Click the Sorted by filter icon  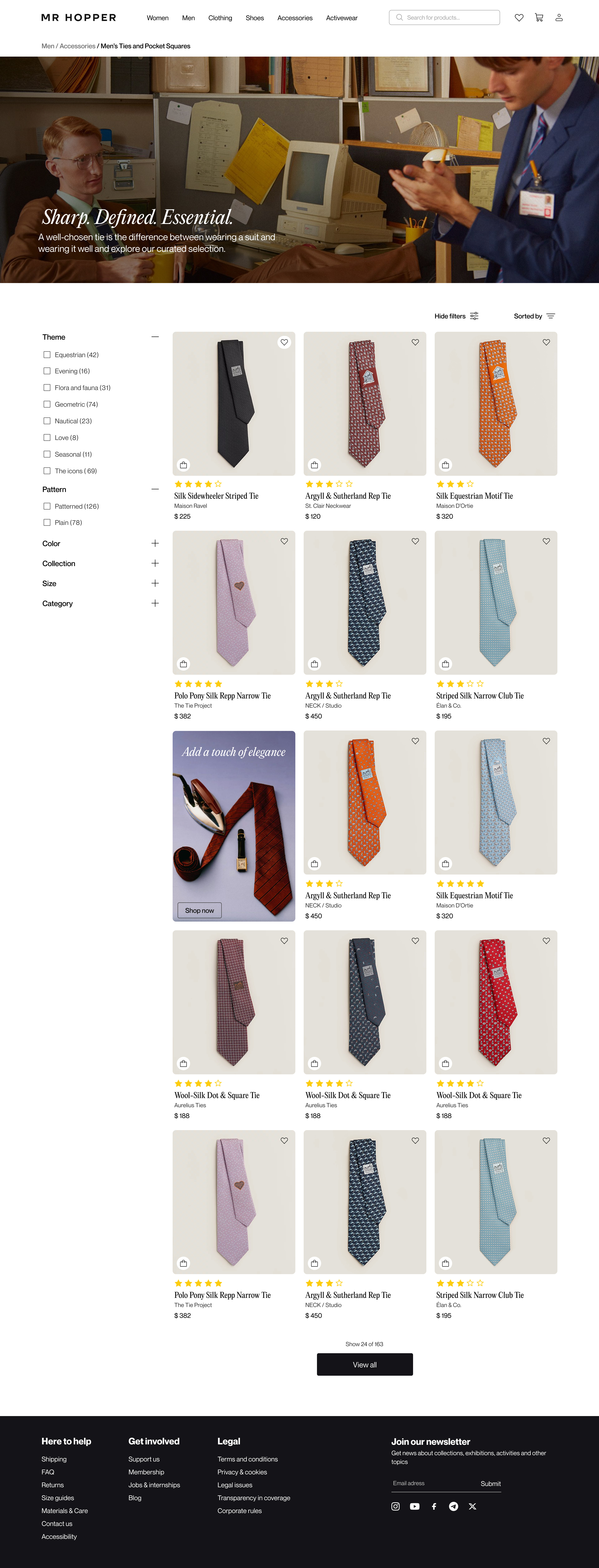click(551, 316)
